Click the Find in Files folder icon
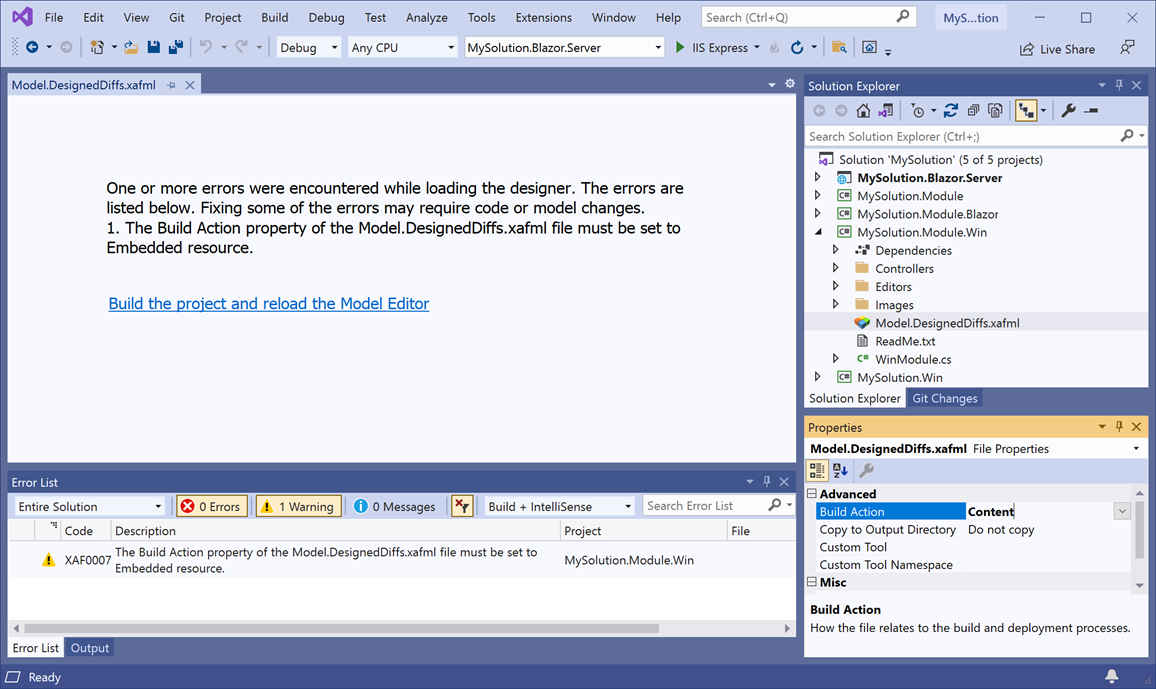 (839, 47)
